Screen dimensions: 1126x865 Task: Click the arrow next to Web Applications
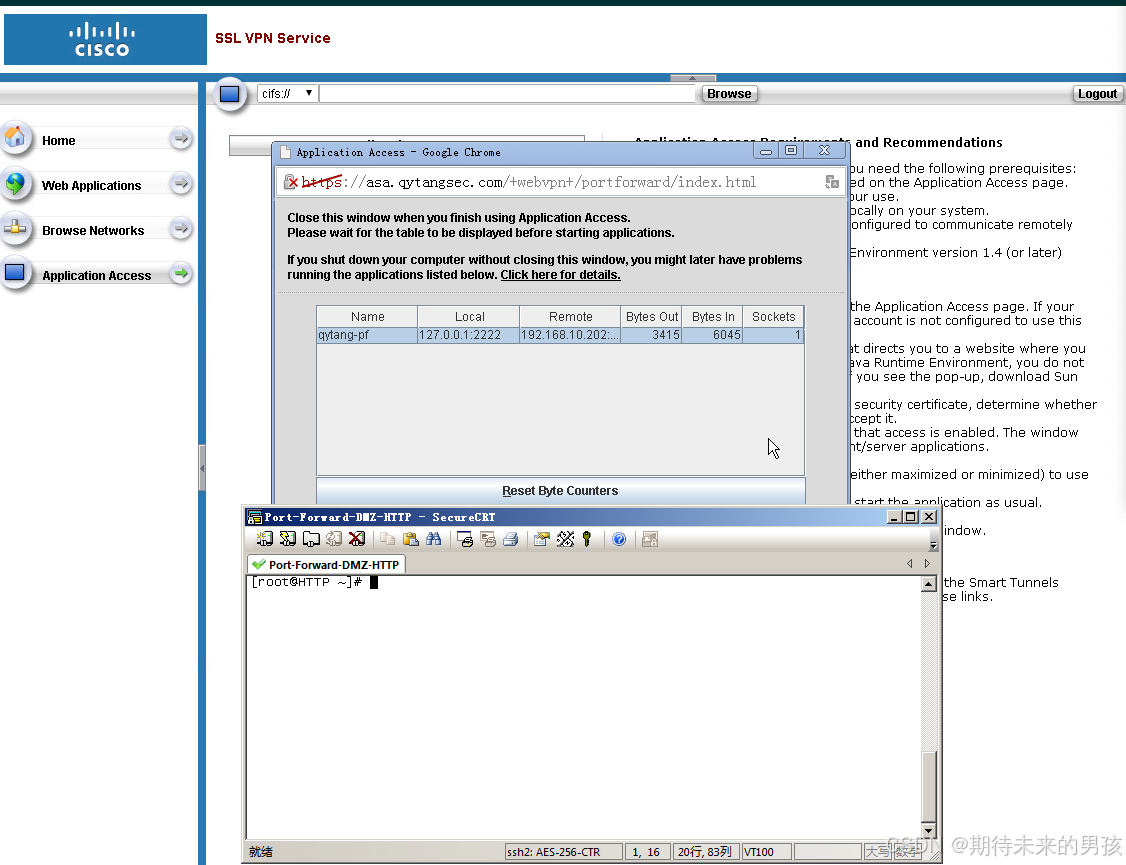click(181, 184)
